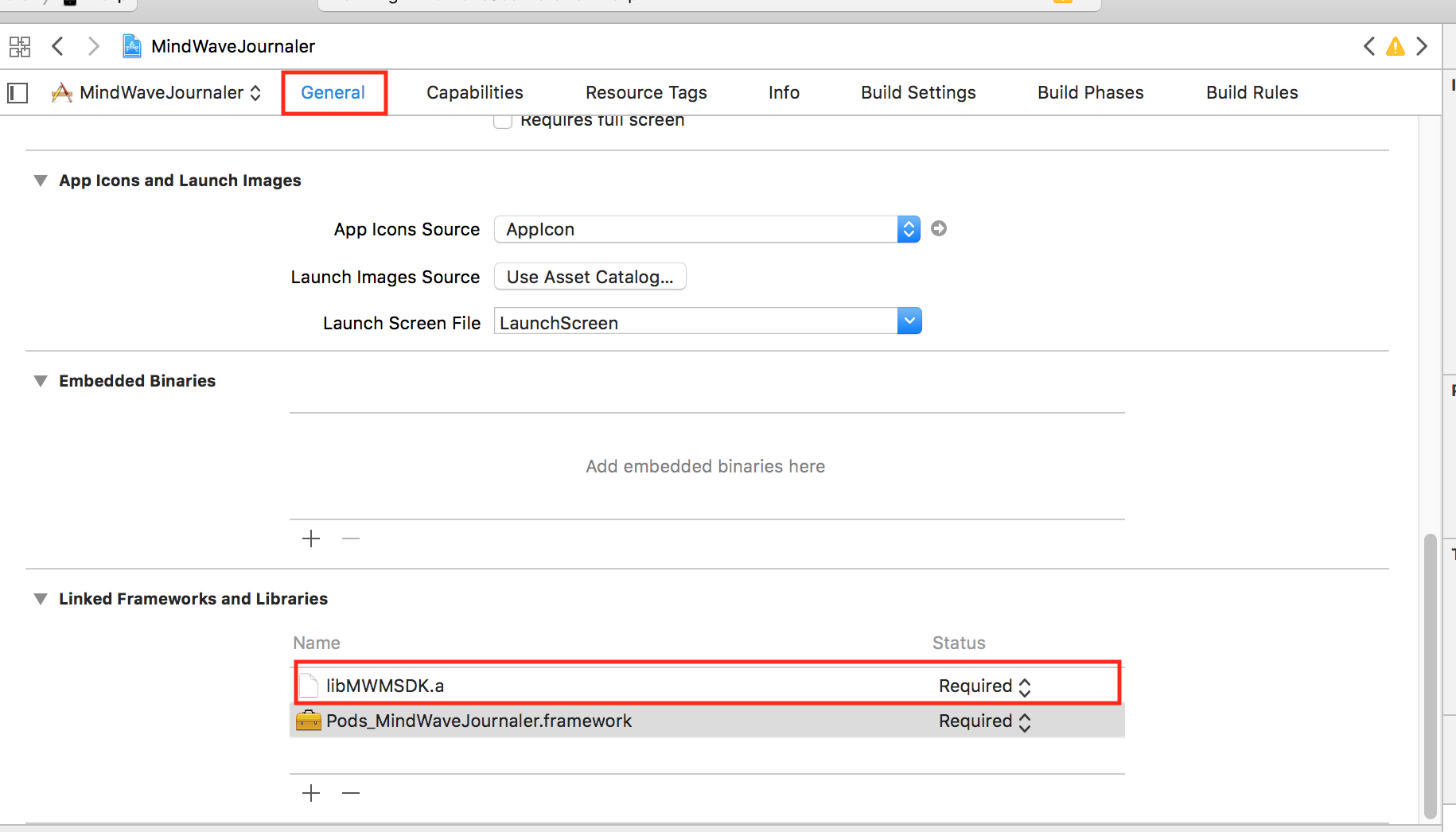Enable the Requires full screen checkbox
This screenshot has width=1456, height=832.
point(503,122)
